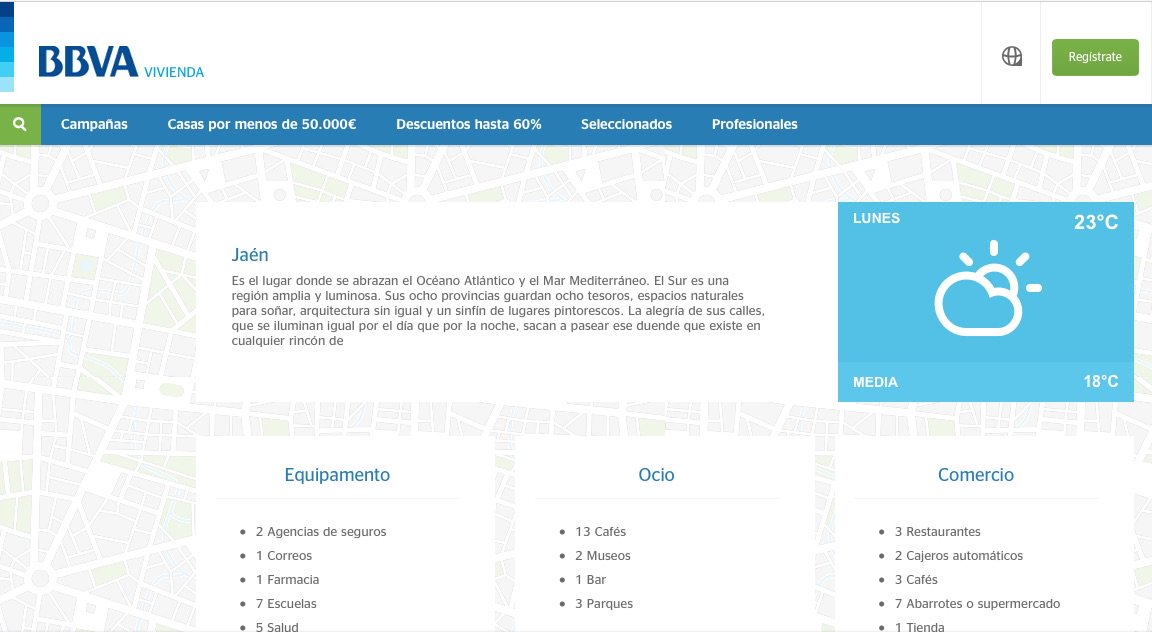Select '2 Museos' list item
1152x632 pixels.
pyautogui.click(x=602, y=556)
